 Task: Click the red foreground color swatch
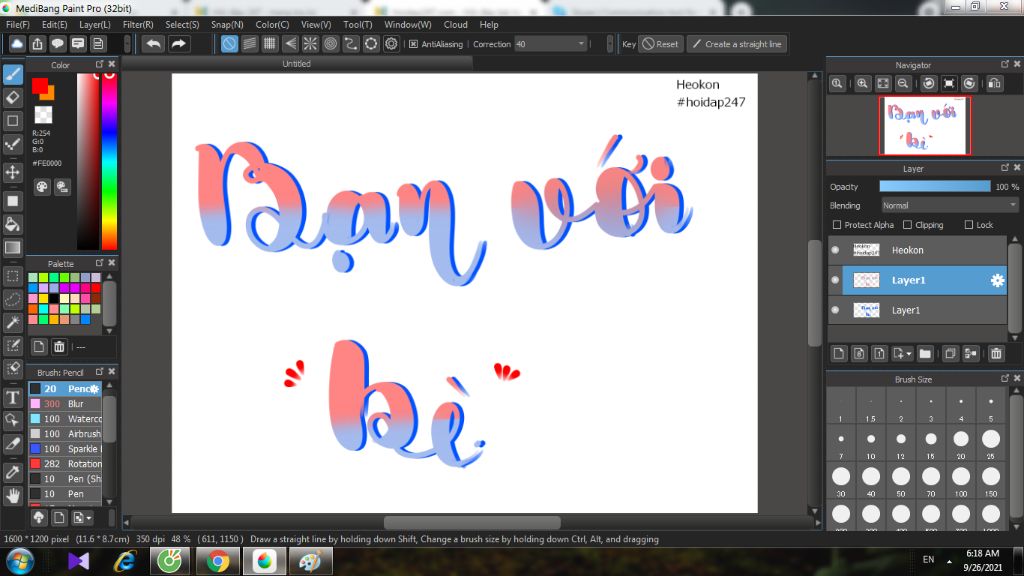40,86
